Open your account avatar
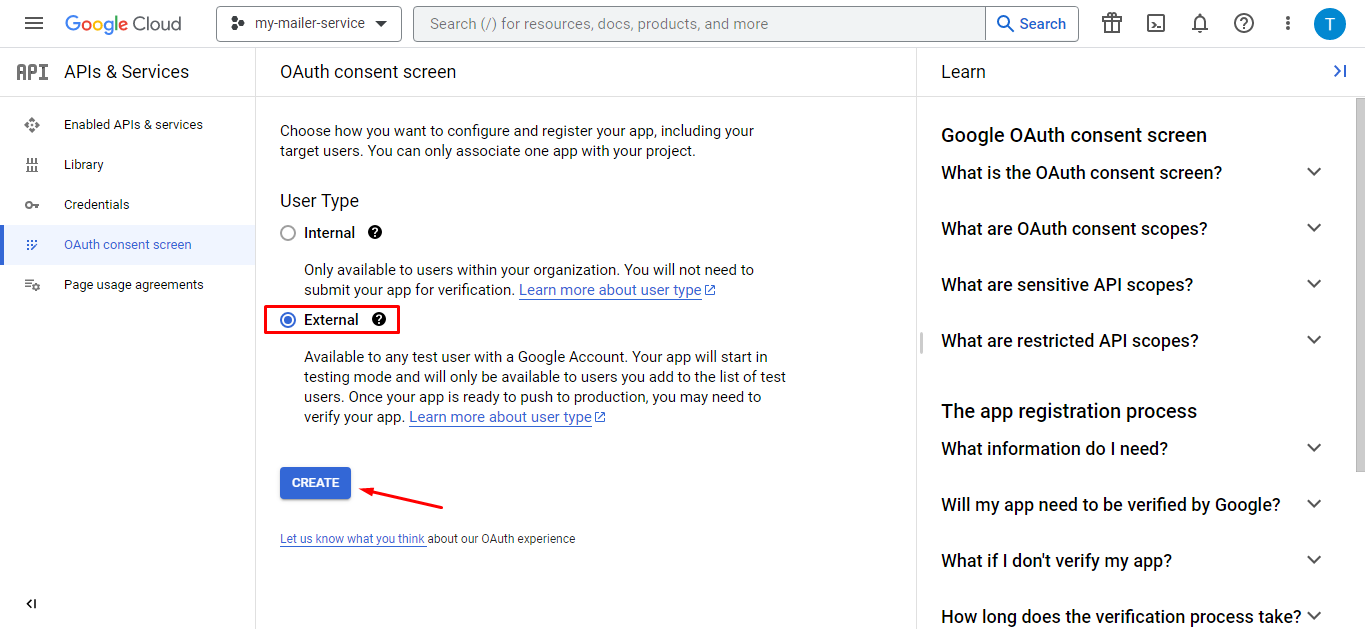 click(x=1330, y=23)
